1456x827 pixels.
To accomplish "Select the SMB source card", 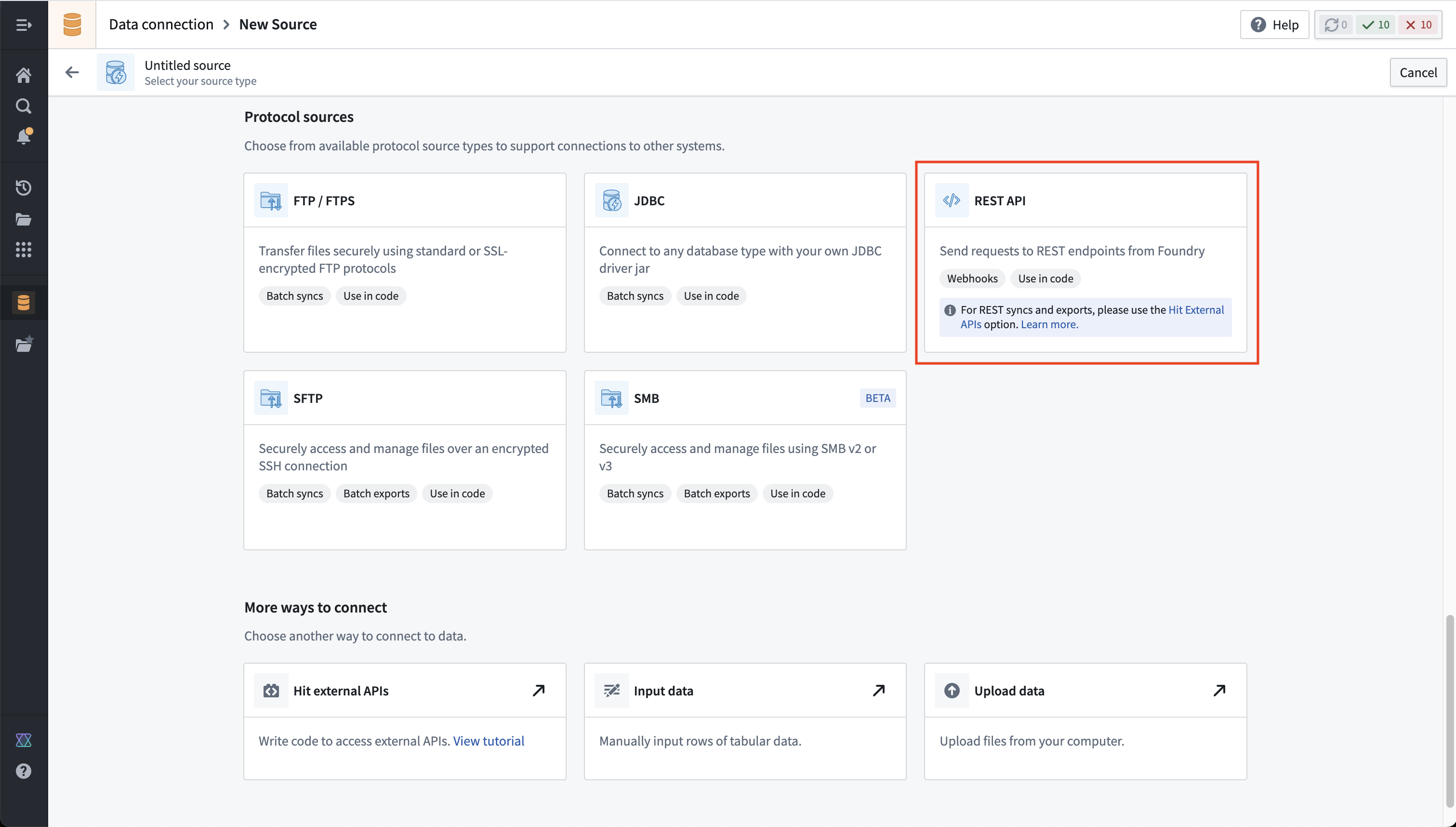I will tap(745, 460).
